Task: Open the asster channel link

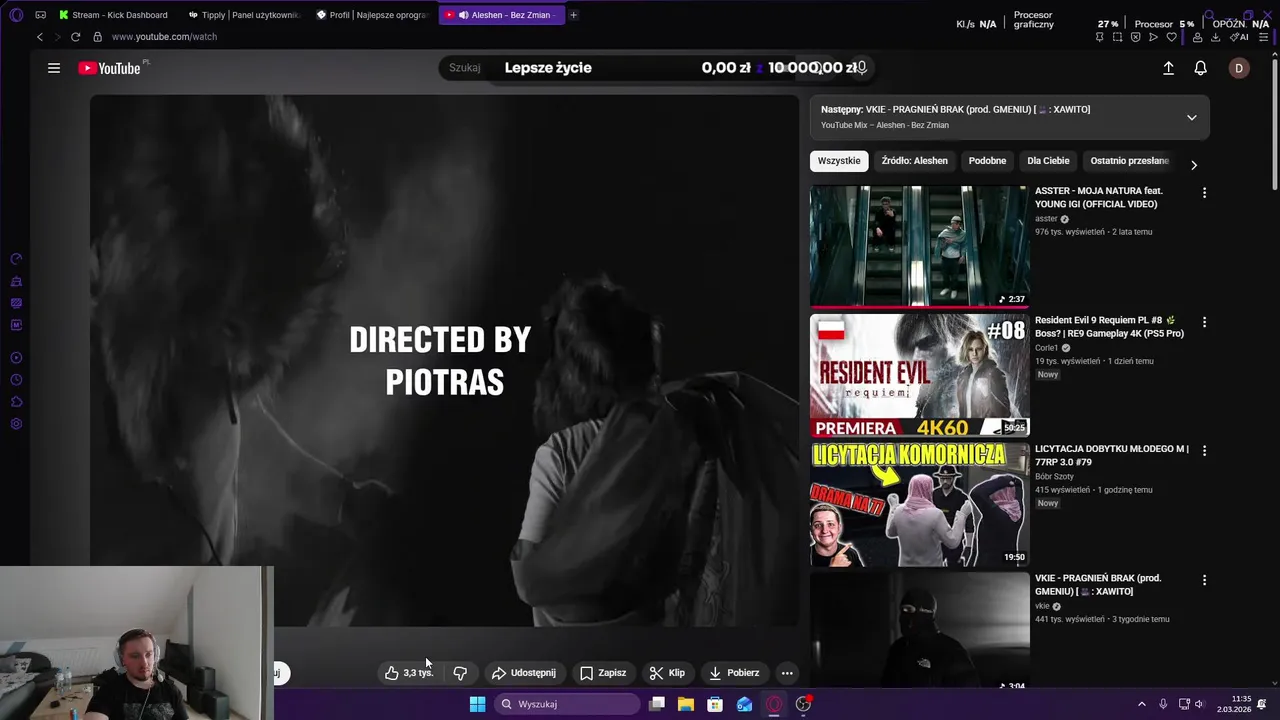Action: pos(1046,219)
